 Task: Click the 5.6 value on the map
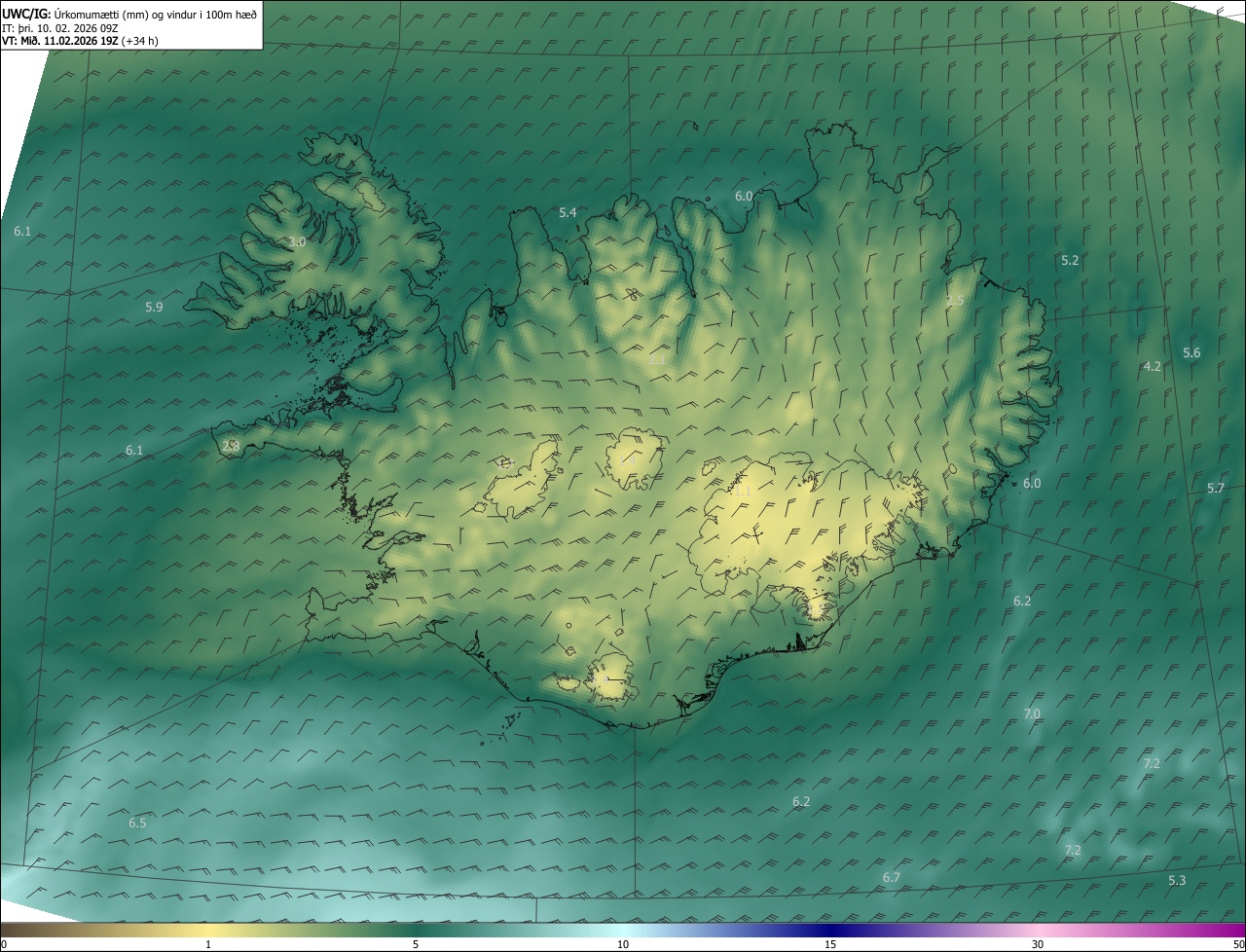pos(1191,352)
